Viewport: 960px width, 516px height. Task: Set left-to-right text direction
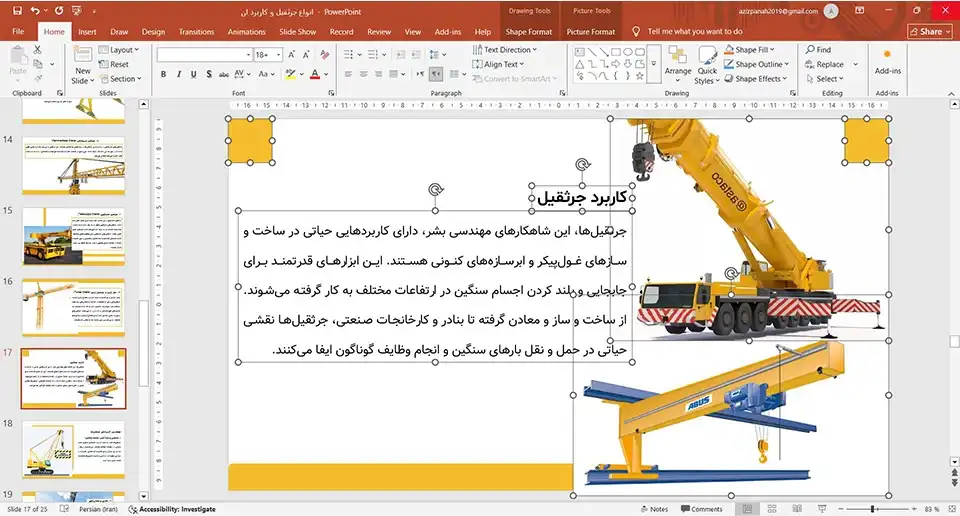420,74
